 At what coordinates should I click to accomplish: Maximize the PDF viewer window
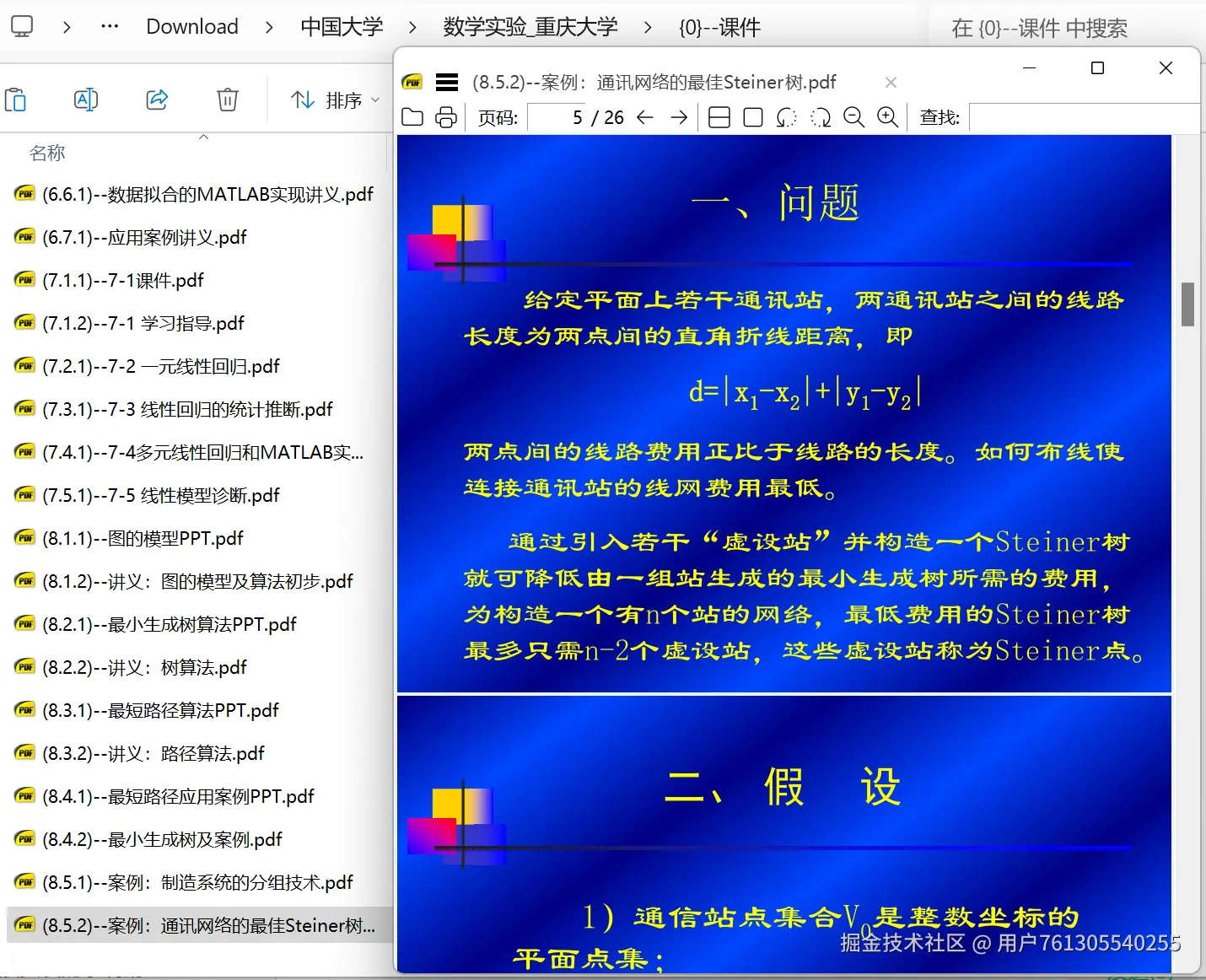click(1097, 67)
